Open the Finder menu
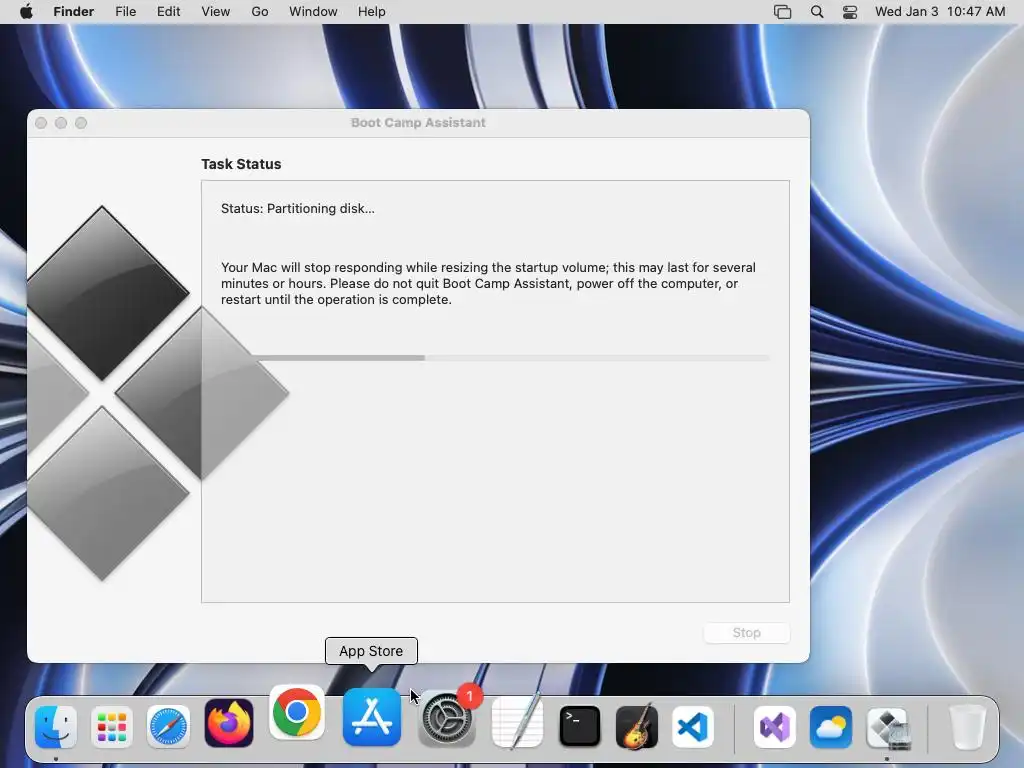Image resolution: width=1024 pixels, height=768 pixels. pos(73,11)
